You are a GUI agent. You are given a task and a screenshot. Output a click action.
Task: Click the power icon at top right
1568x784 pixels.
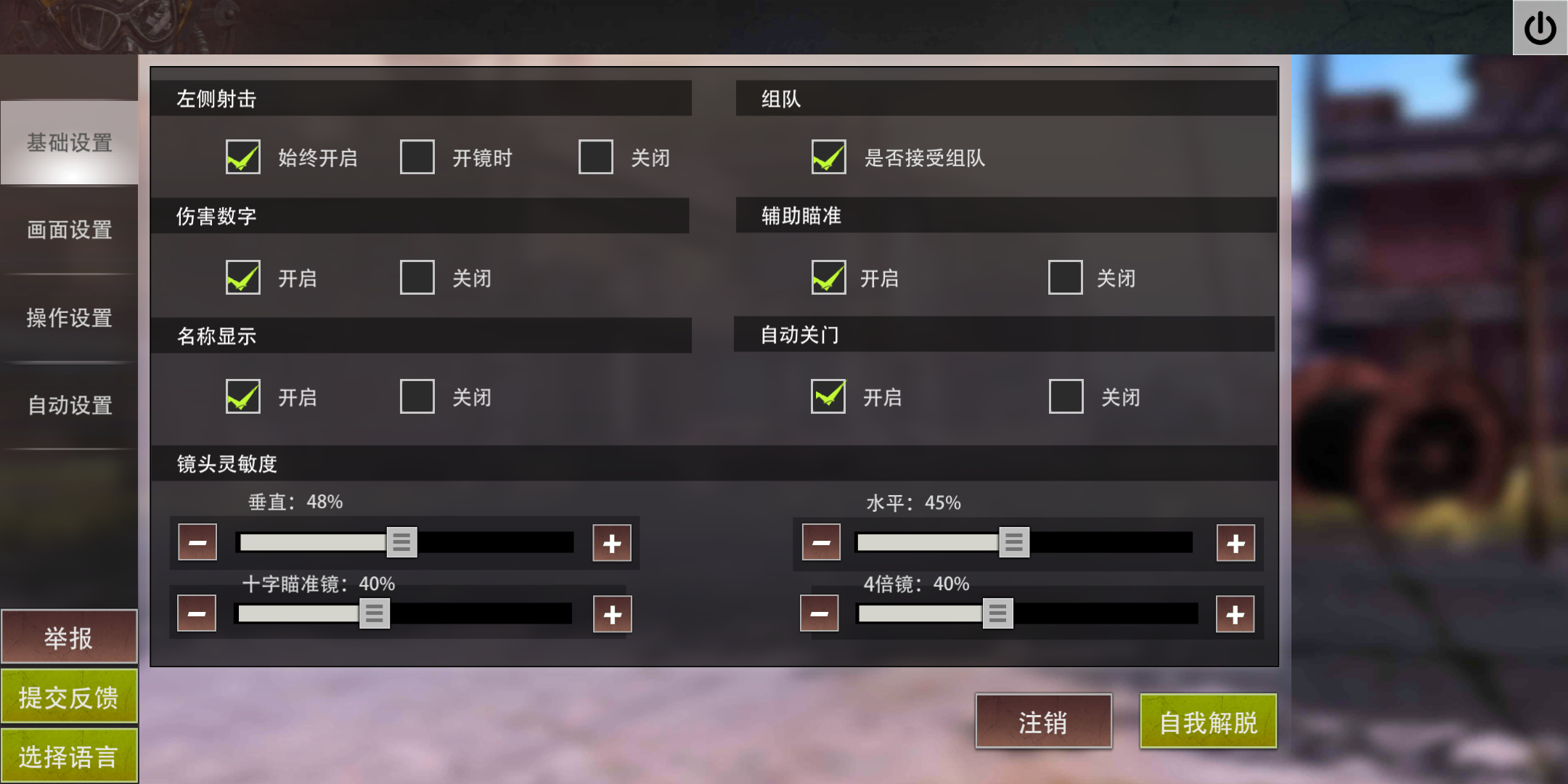1540,28
